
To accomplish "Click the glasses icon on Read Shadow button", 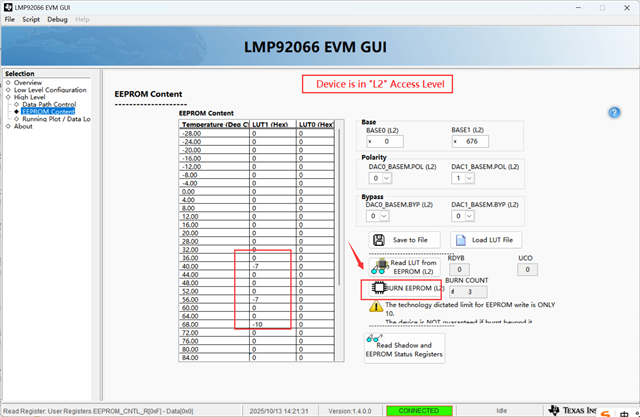I will pyautogui.click(x=374, y=338).
